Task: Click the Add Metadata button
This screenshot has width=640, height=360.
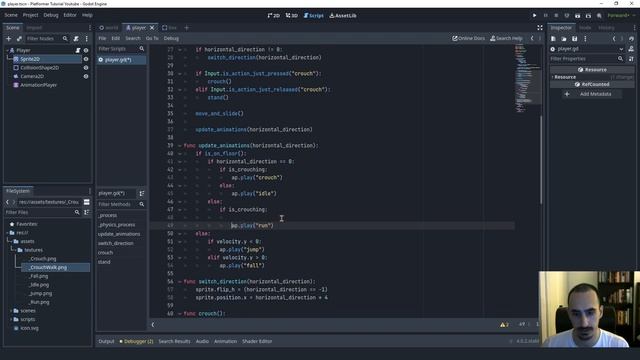Action: tap(592, 94)
